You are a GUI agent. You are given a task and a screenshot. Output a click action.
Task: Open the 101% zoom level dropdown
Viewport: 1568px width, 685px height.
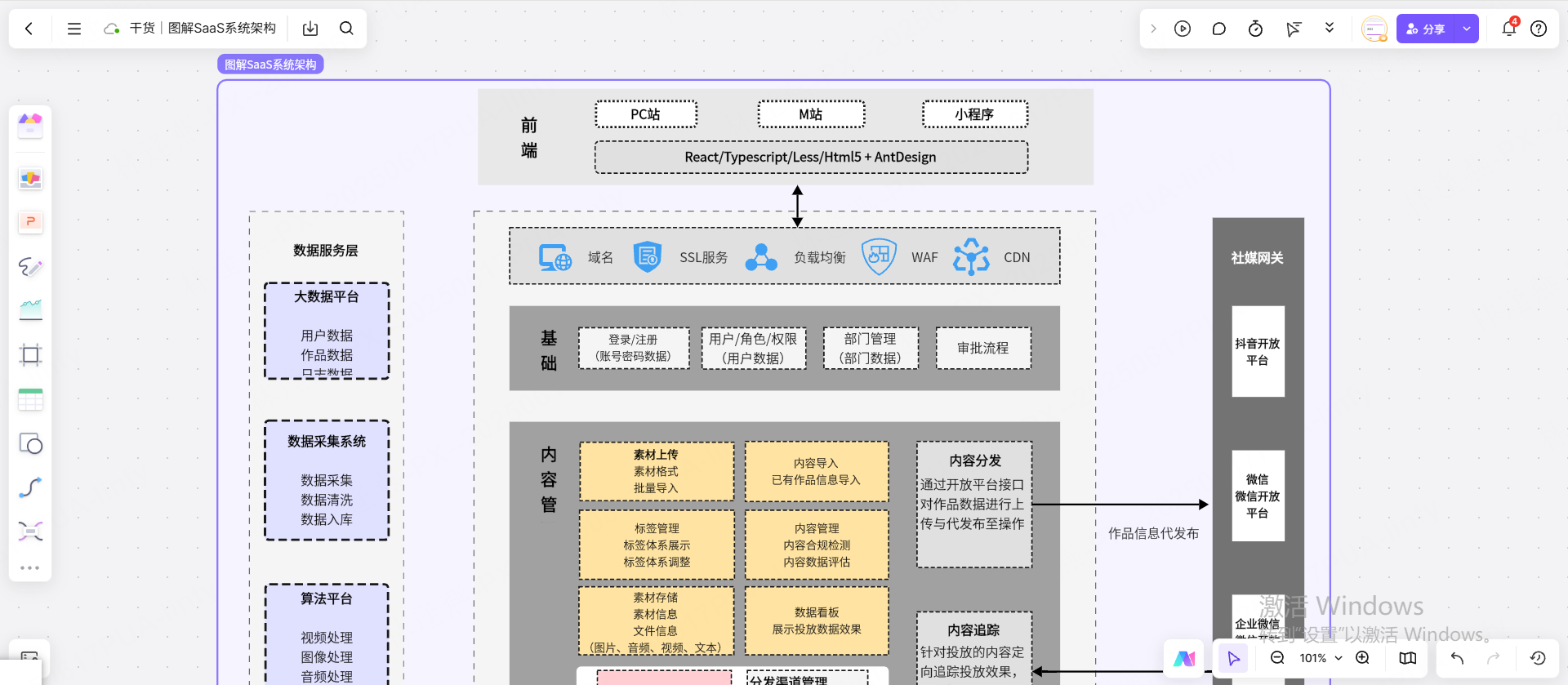point(1321,658)
